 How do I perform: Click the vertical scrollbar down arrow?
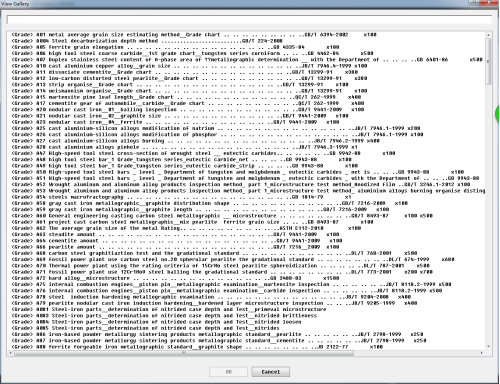488,347
